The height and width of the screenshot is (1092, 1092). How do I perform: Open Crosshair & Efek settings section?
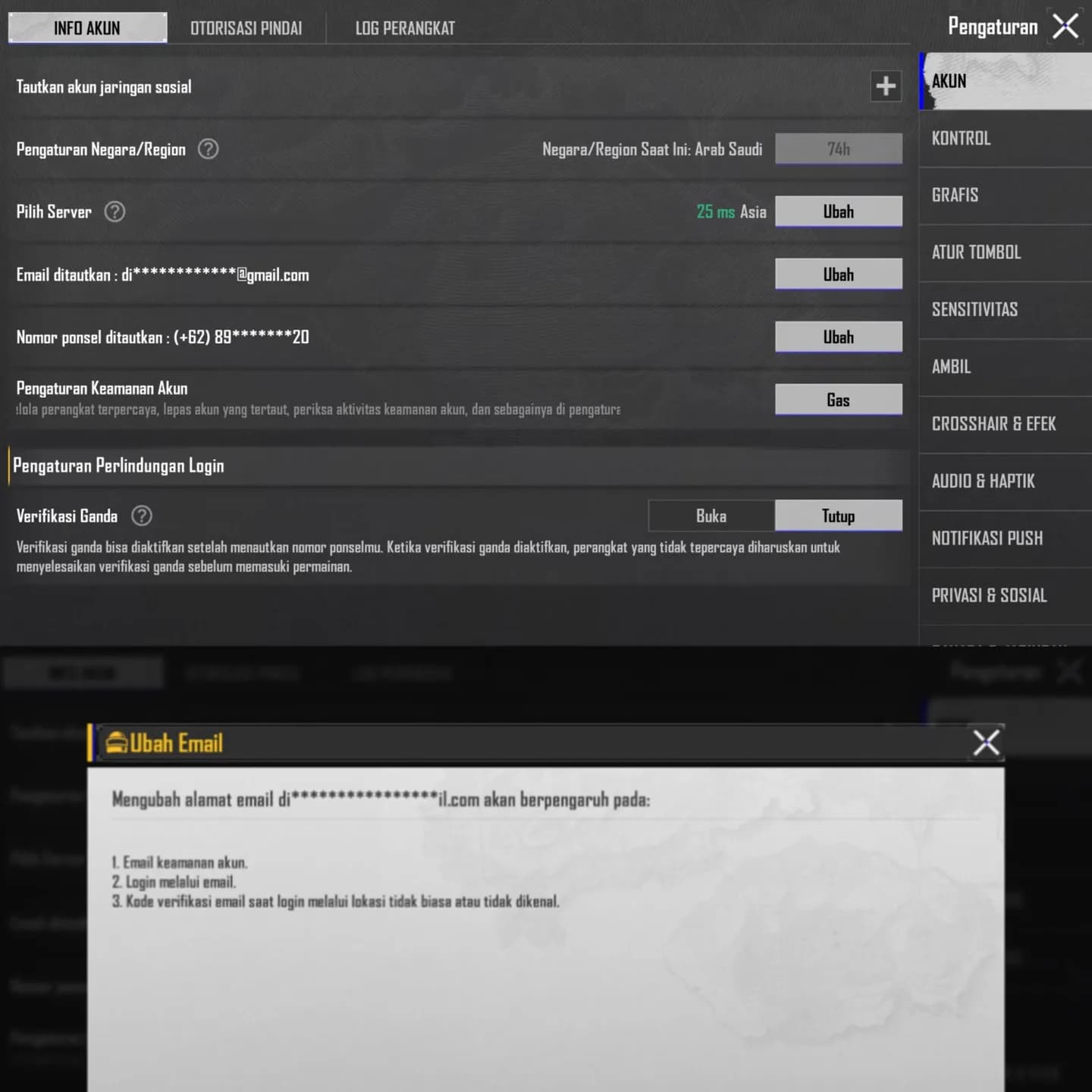click(x=1006, y=425)
